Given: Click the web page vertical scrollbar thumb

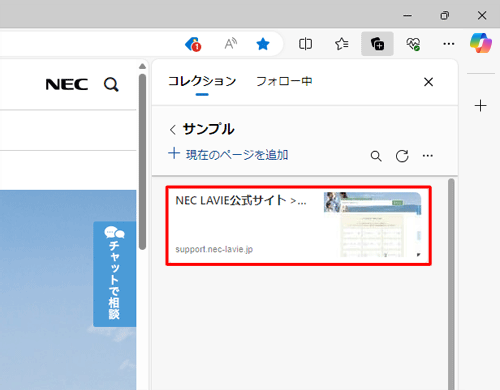Looking at the screenshot, I should 142,161.
